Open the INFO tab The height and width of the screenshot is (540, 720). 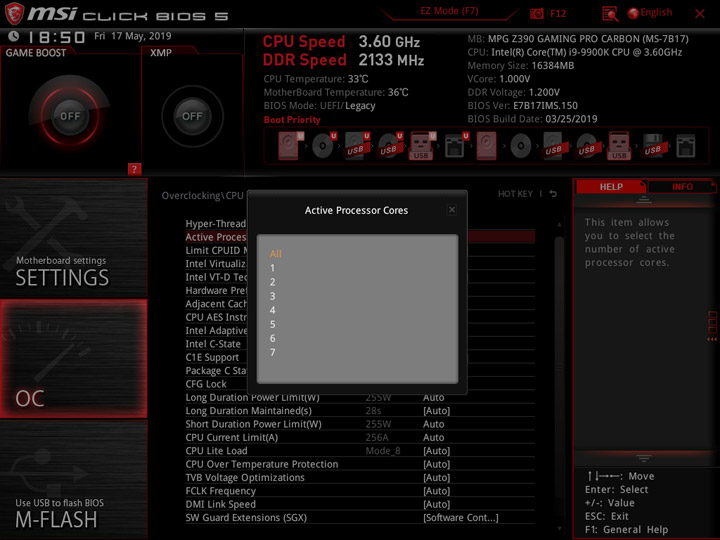(x=682, y=187)
